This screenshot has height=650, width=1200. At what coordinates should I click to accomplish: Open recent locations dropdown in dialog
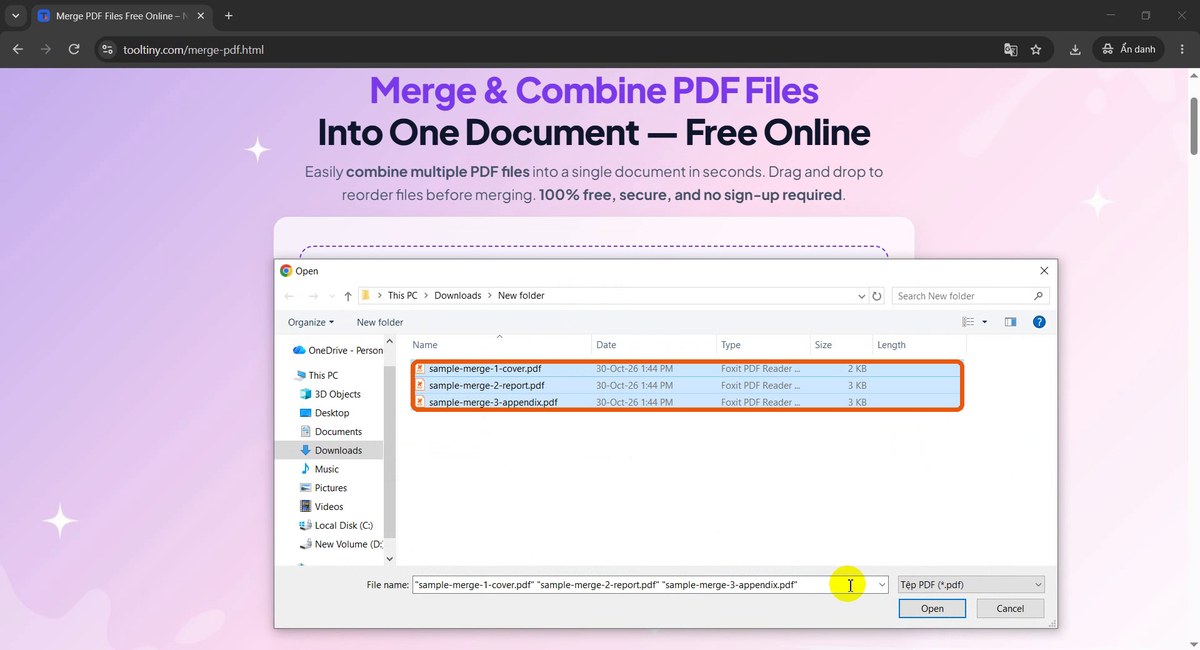coord(330,296)
